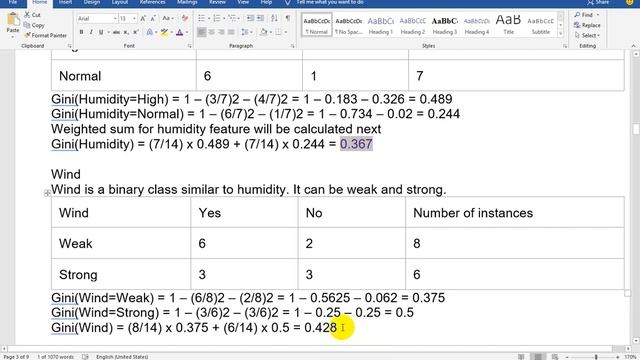Activate the Format Painter tool
640x360 pixels.
pyautogui.click(x=45, y=36)
